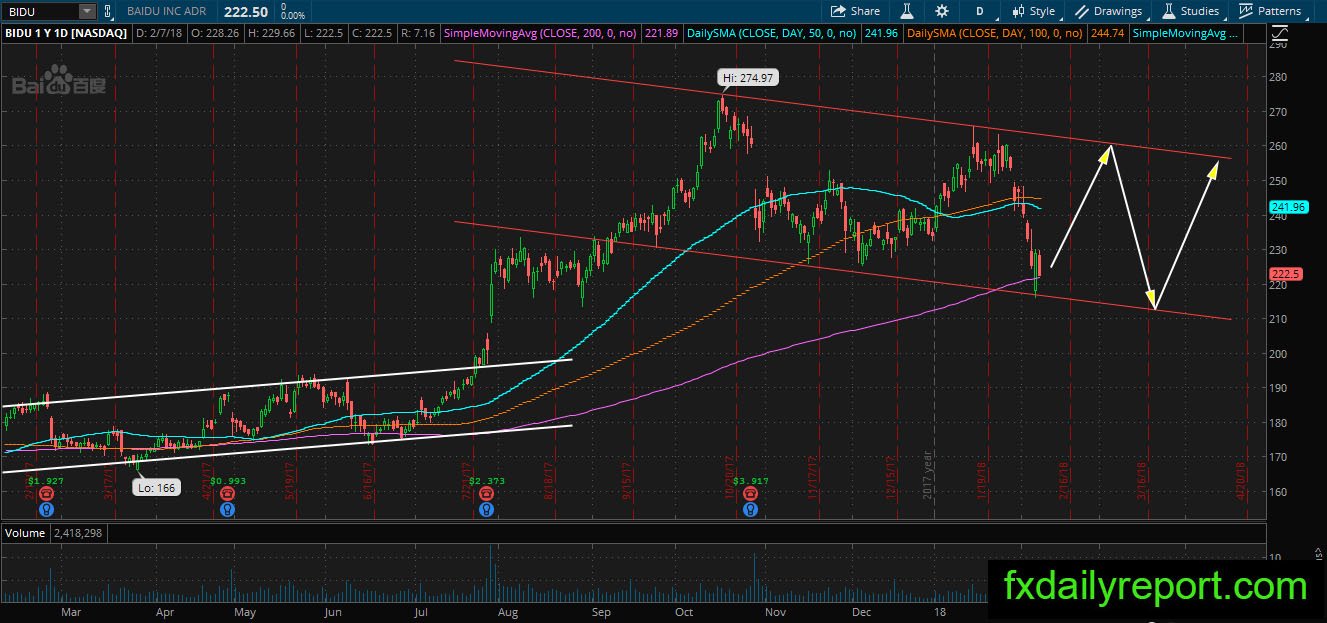Open the D timeframe dropdown
Screen dimensions: 1327x623
(980, 11)
